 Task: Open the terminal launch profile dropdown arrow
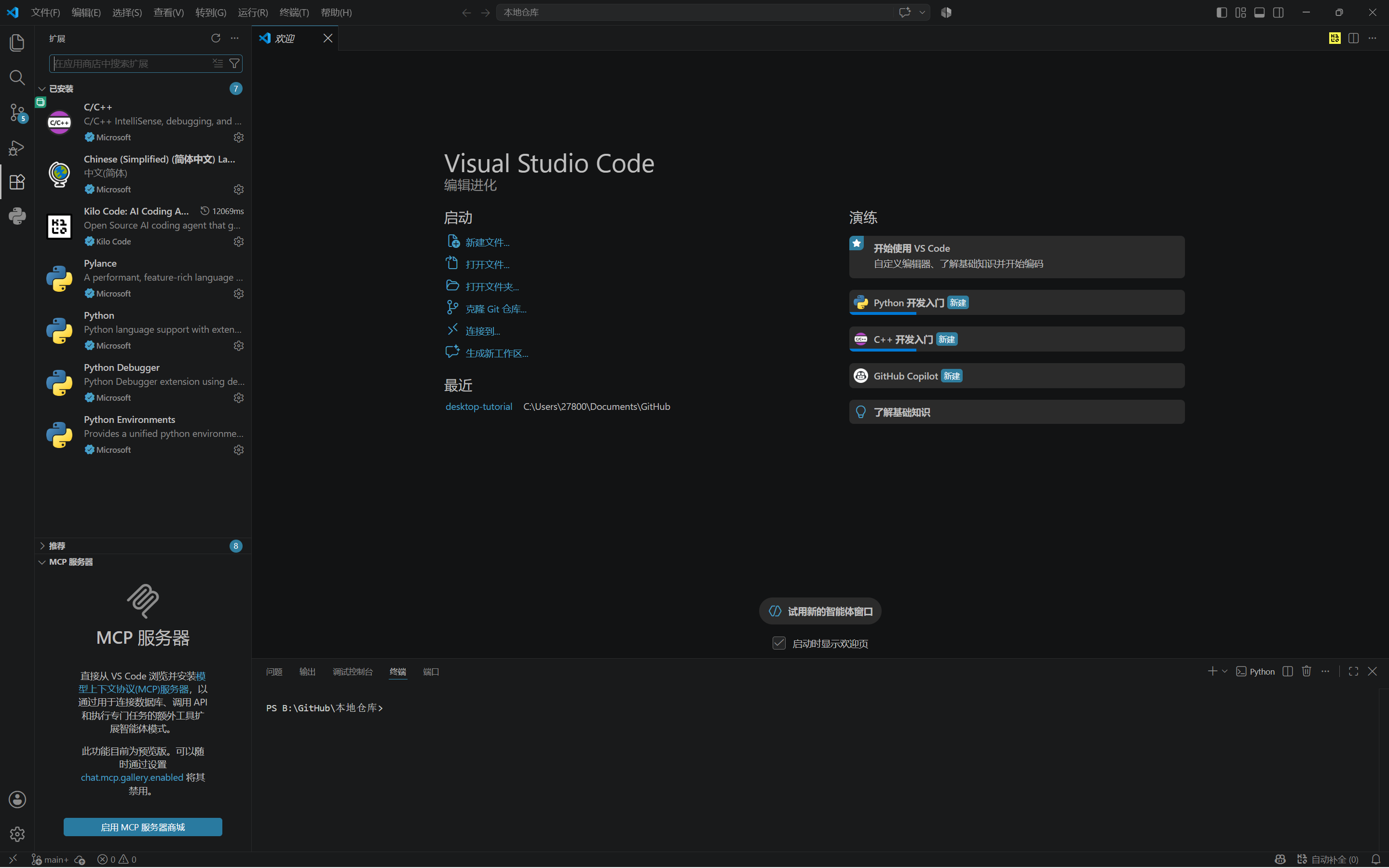tap(1225, 671)
